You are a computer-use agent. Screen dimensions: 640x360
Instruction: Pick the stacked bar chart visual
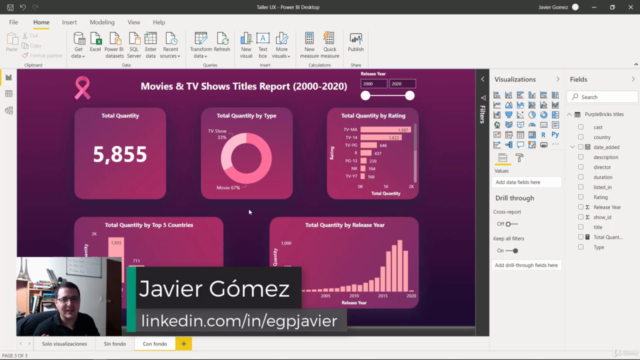click(497, 95)
